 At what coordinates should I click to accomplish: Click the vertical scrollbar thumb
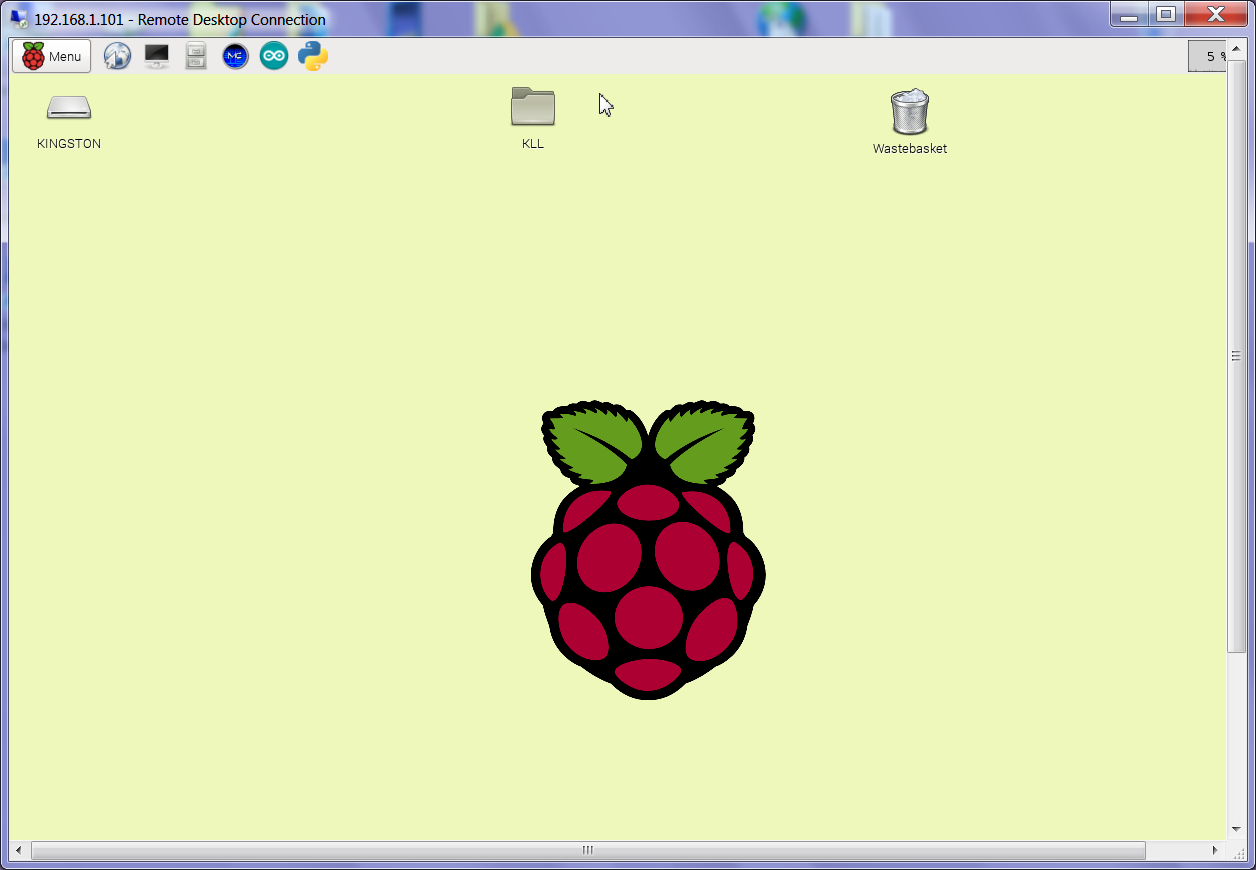[1236, 355]
